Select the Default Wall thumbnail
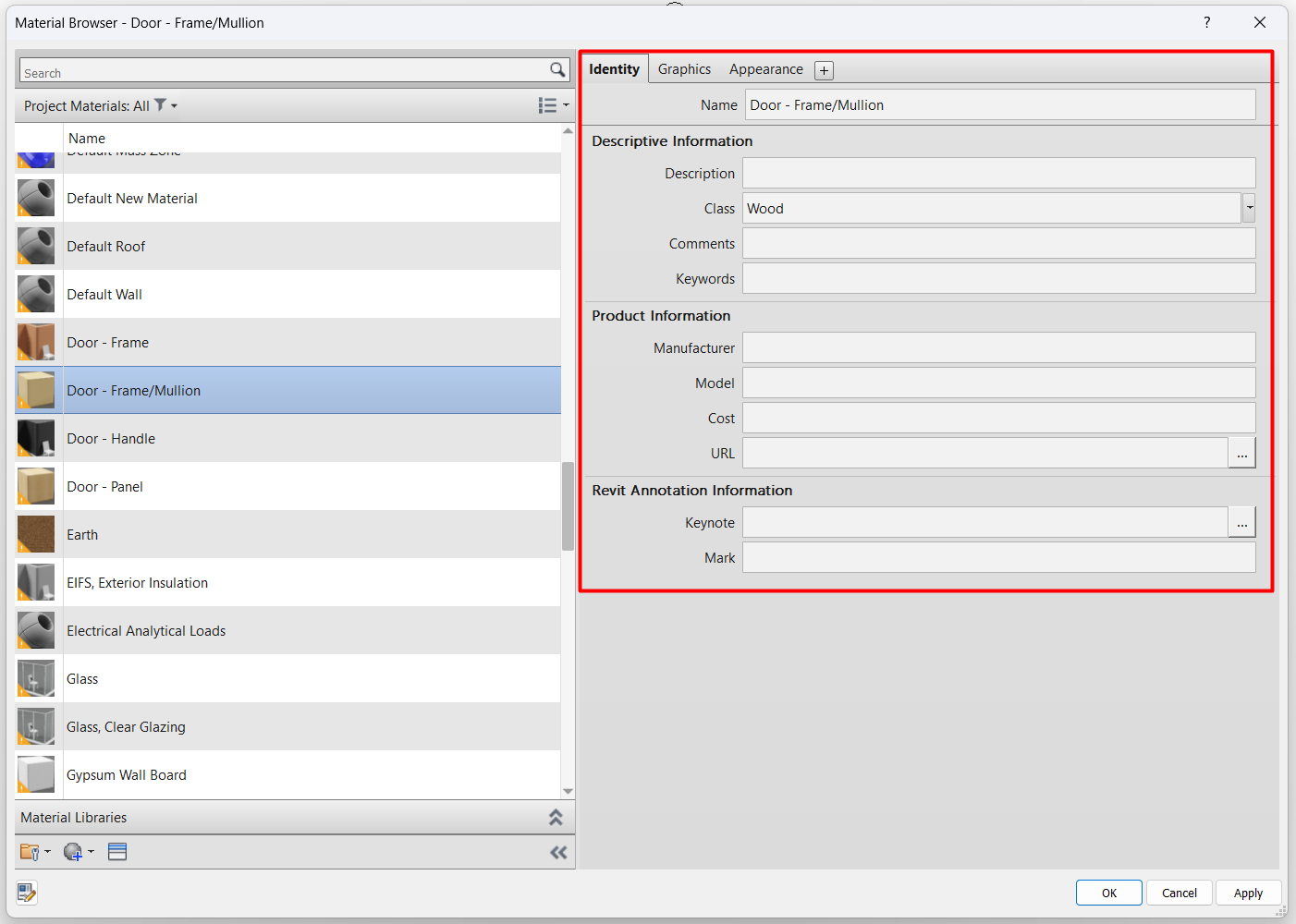Image resolution: width=1296 pixels, height=924 pixels. pyautogui.click(x=36, y=294)
